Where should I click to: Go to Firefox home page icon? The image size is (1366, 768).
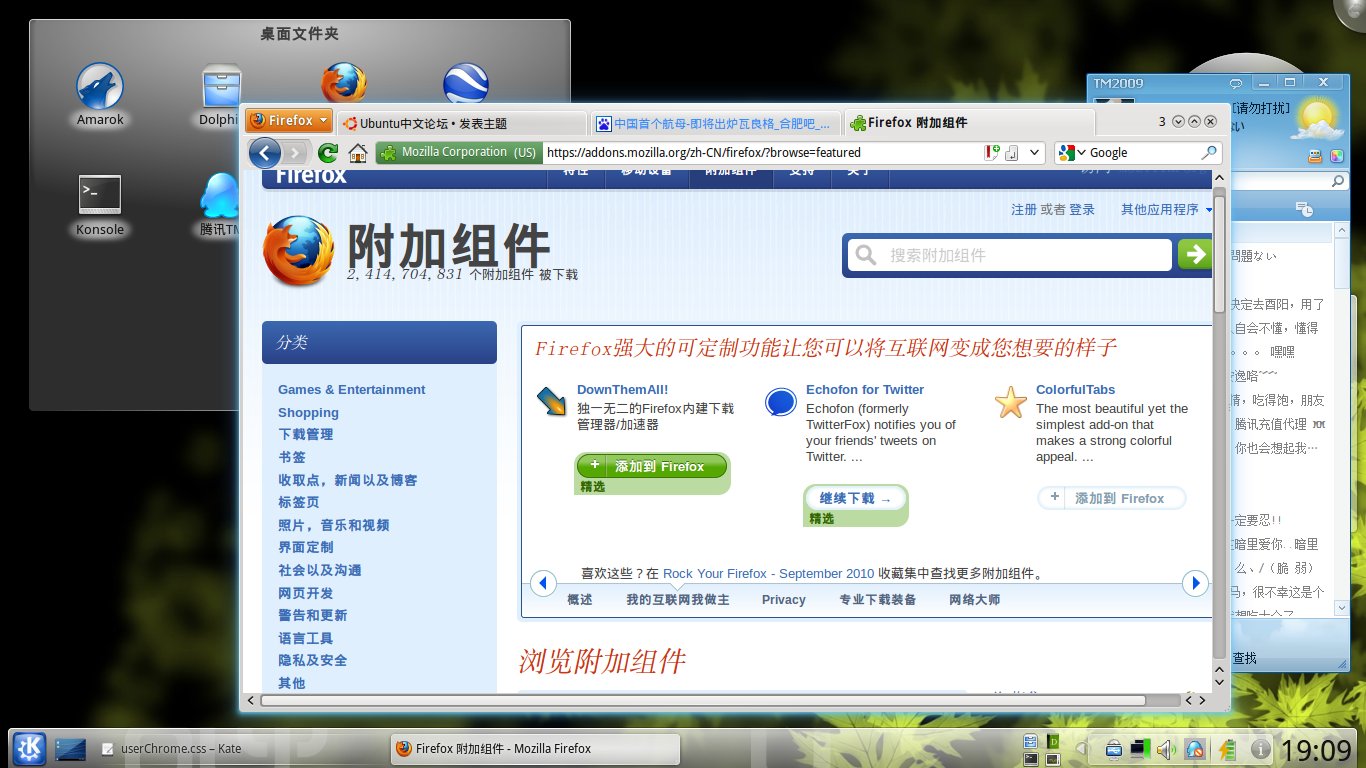coord(358,153)
